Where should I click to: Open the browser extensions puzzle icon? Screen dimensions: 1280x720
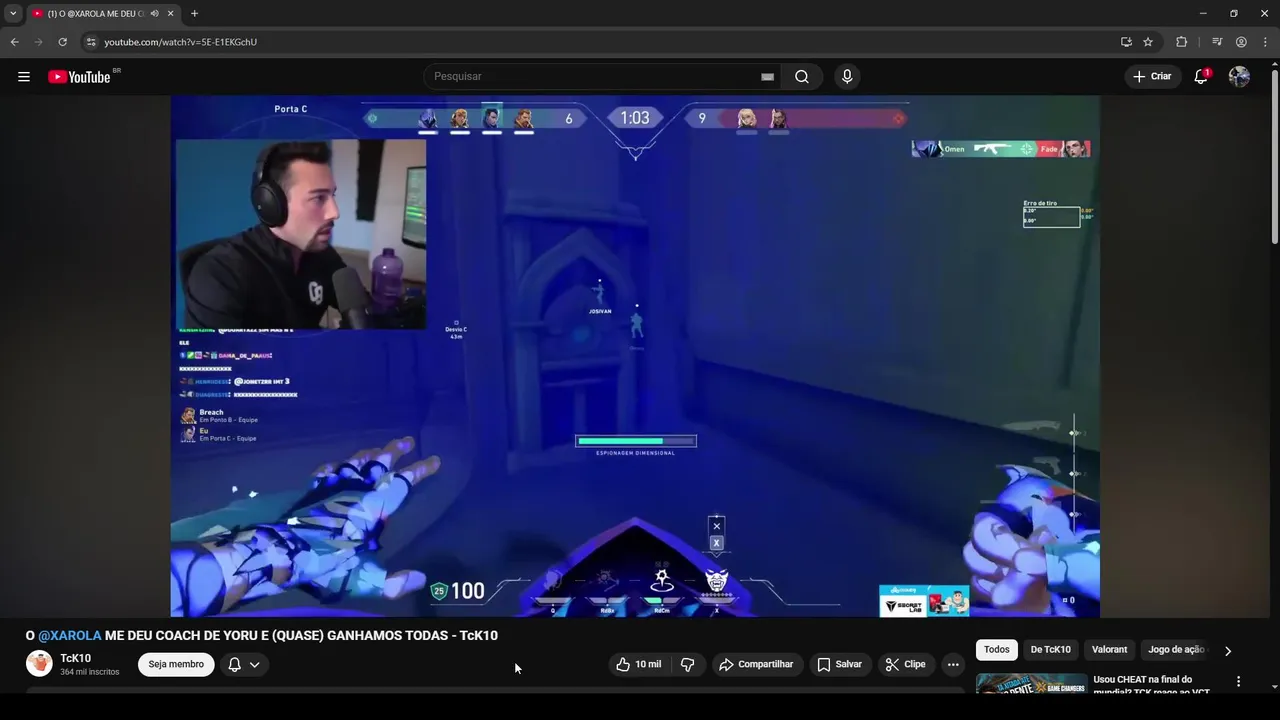click(1181, 42)
